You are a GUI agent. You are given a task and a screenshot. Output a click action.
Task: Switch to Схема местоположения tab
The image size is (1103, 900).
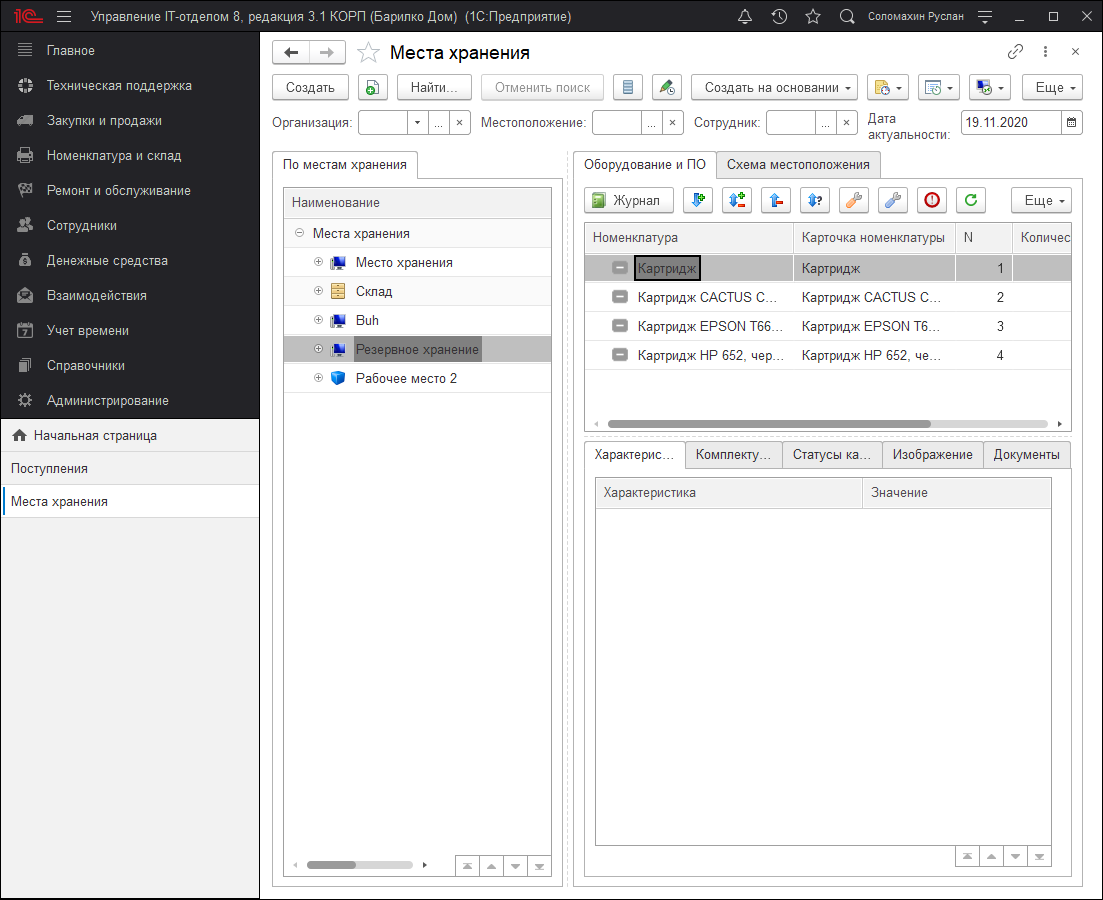tap(798, 164)
